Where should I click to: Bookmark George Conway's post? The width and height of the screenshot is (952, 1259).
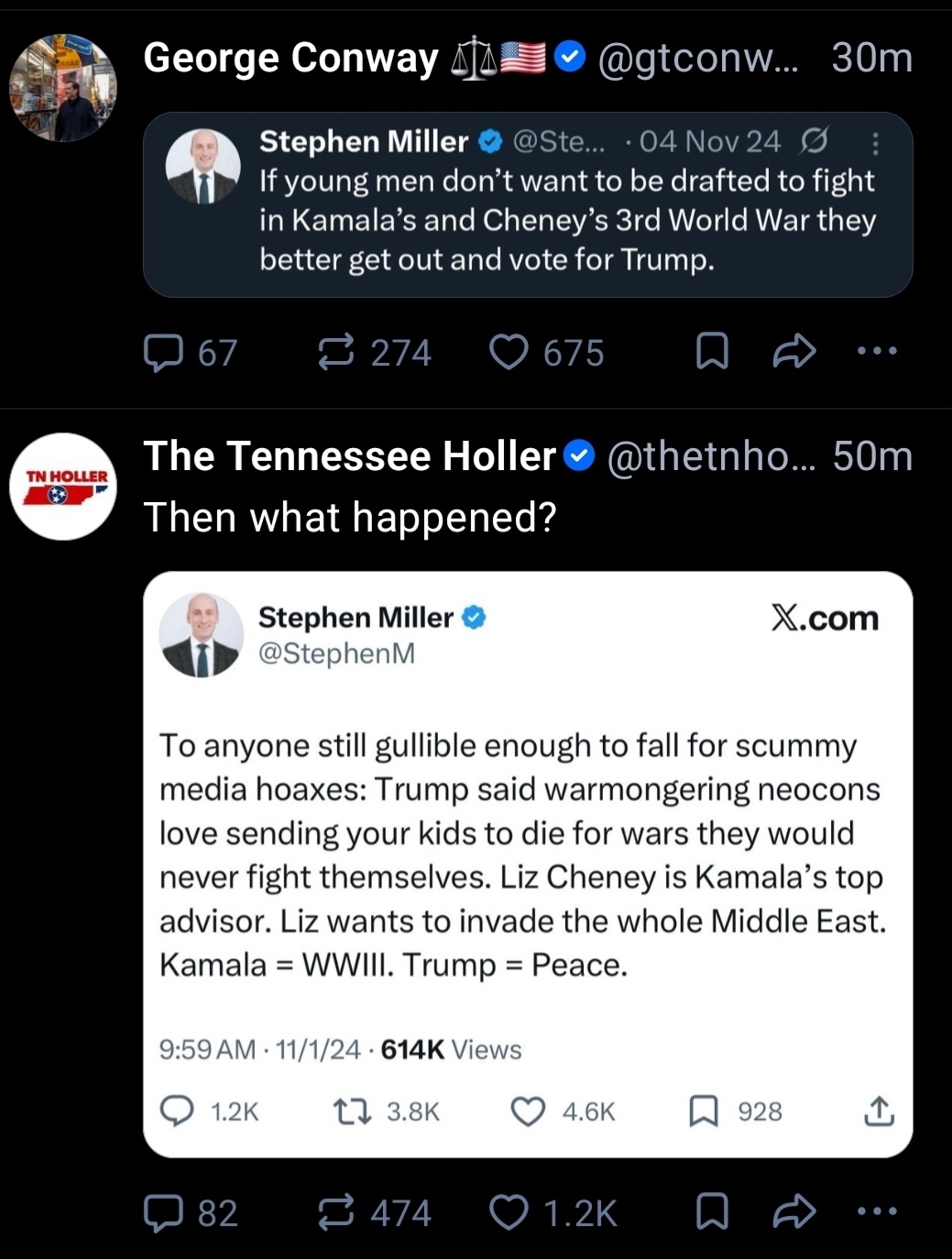coord(712,352)
